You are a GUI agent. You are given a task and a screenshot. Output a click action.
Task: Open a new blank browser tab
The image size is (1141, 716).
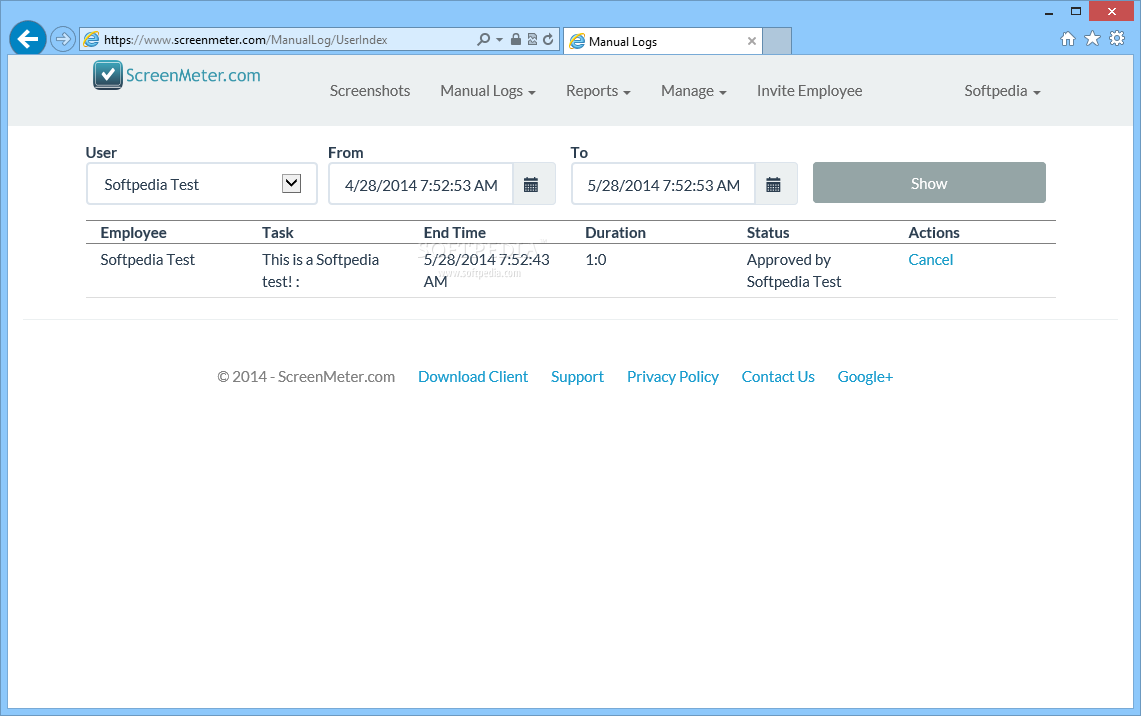pyautogui.click(x=777, y=41)
